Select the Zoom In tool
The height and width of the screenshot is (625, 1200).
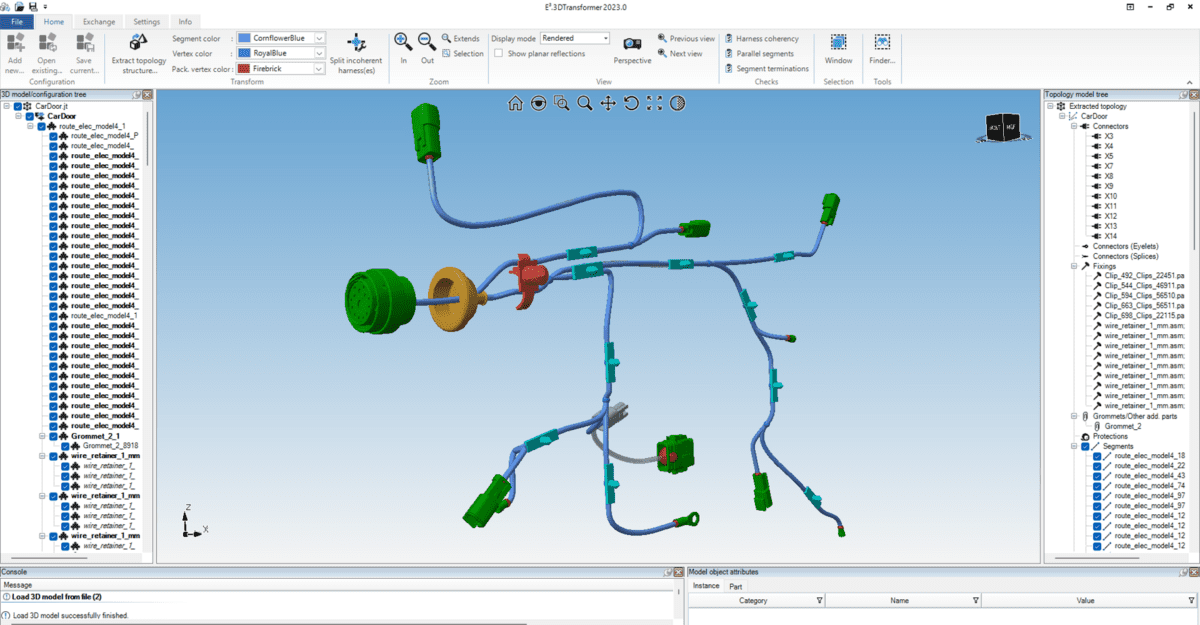(x=403, y=45)
